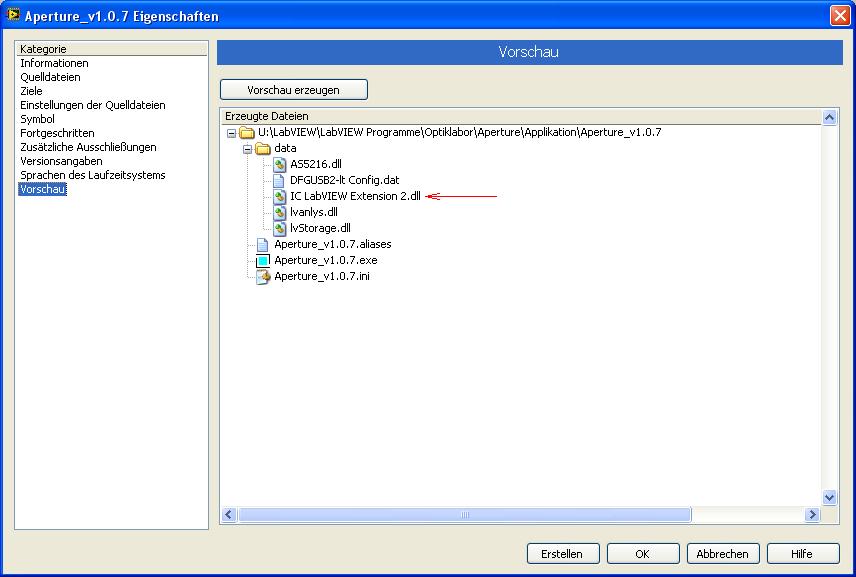
Task: Click the vertical scrollbar down arrow
Action: tap(829, 497)
